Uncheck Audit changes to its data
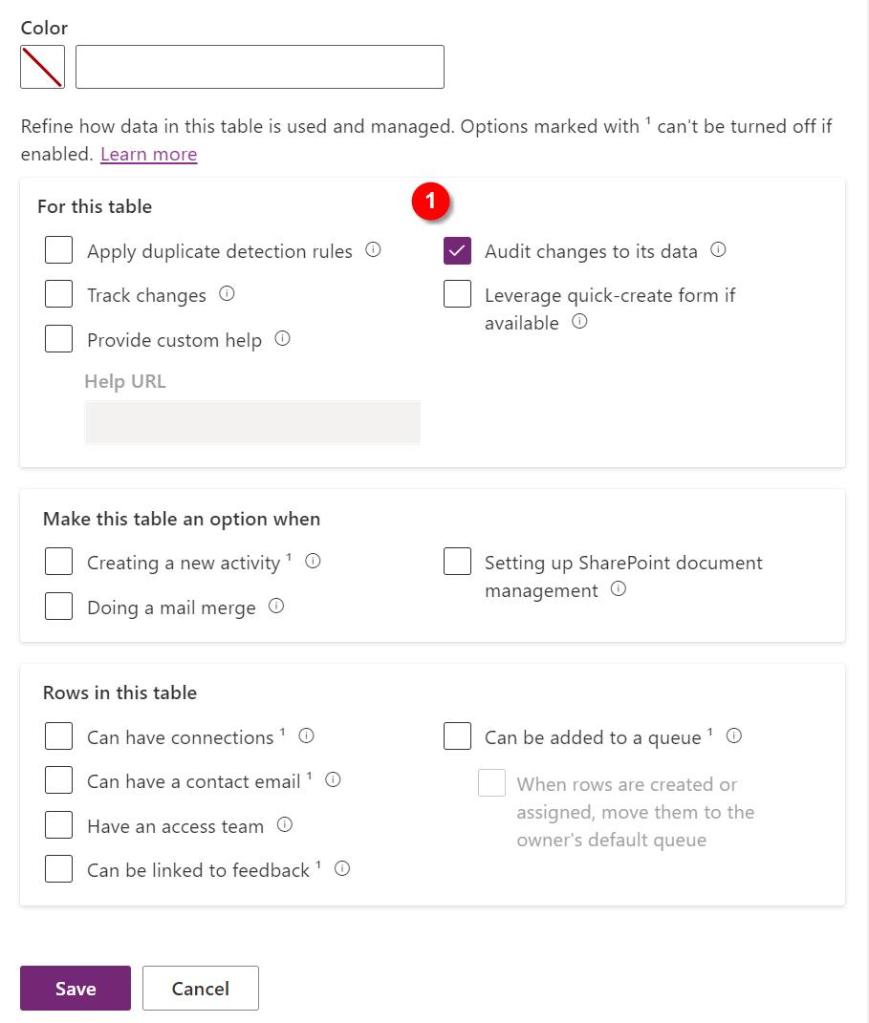The width and height of the screenshot is (869, 1023). 457,251
